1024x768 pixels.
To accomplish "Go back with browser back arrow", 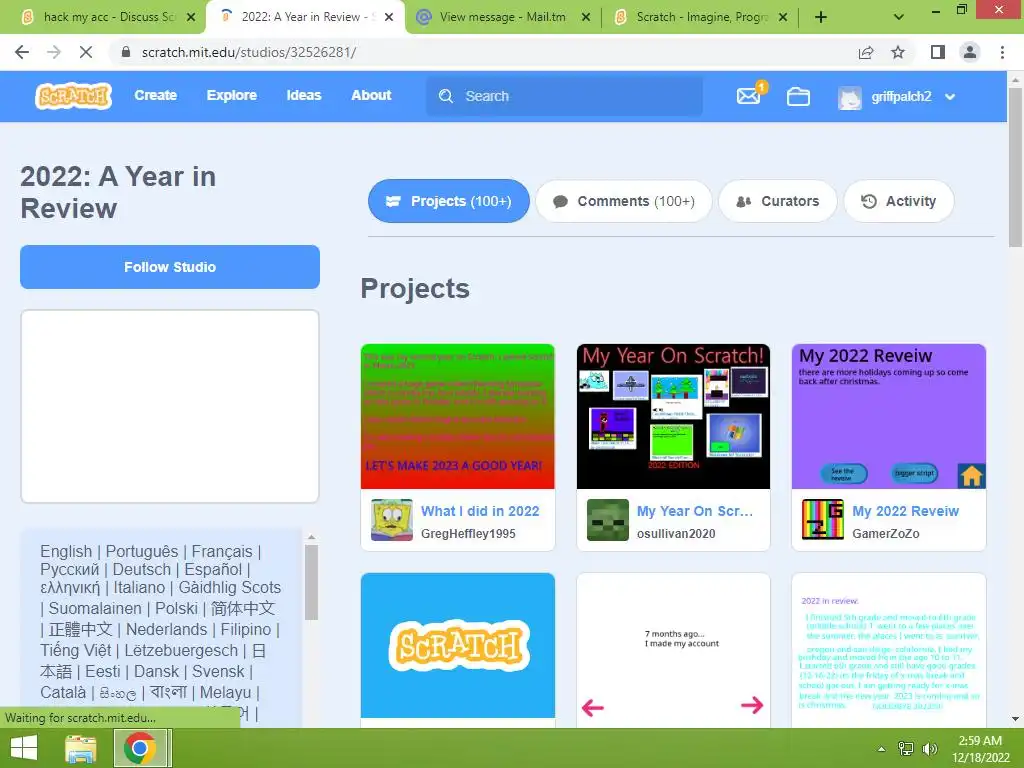I will pos(22,52).
